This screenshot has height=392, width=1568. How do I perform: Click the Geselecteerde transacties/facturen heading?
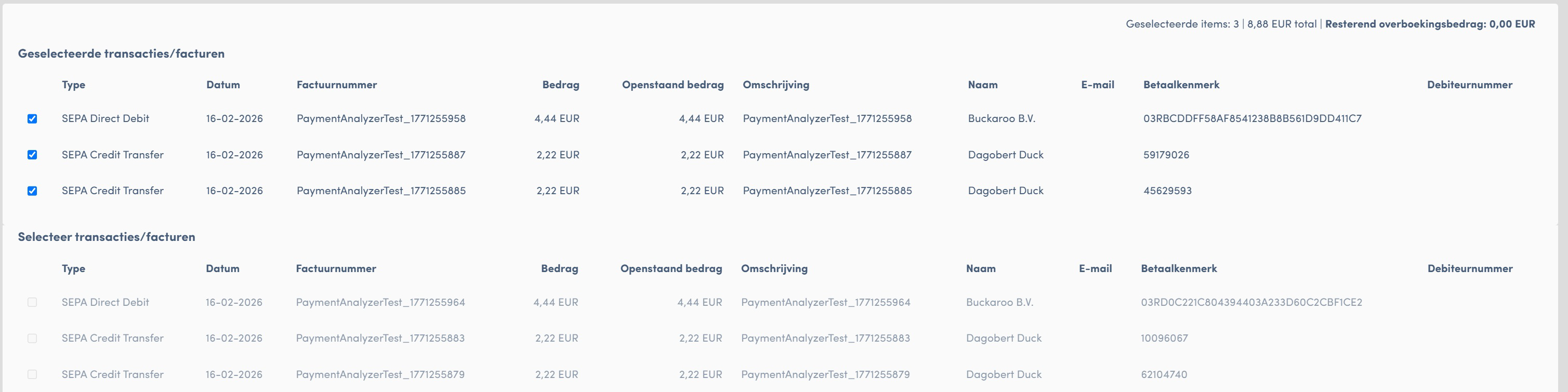pos(121,53)
